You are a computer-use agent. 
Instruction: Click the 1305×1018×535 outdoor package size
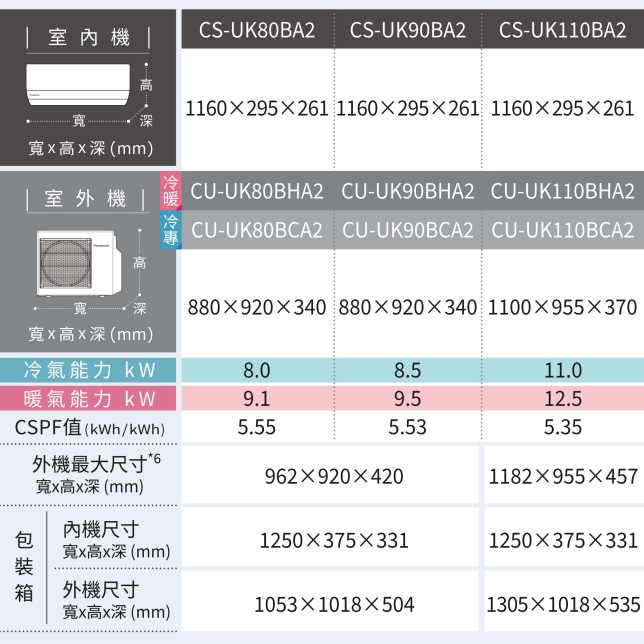point(562,604)
